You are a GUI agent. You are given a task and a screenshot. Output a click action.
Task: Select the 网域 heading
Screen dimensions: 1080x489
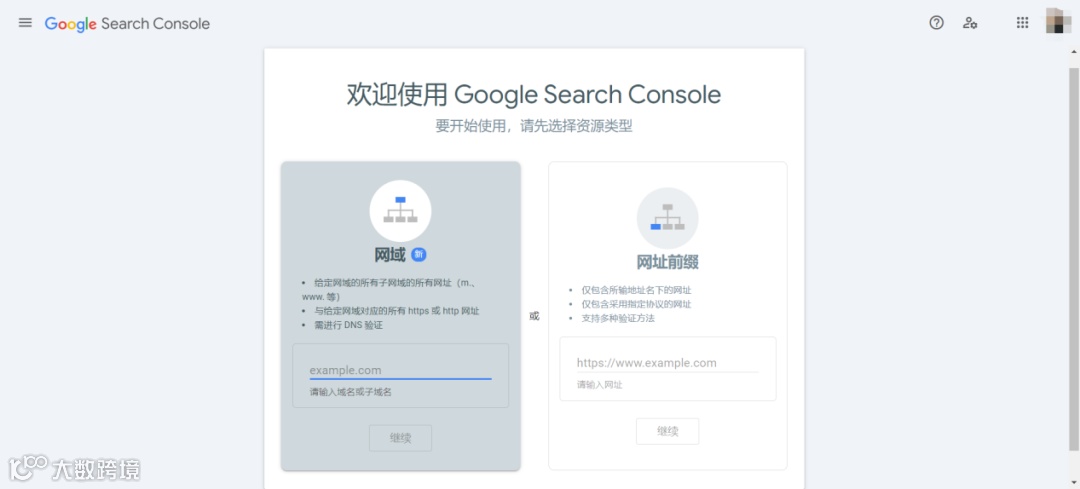tap(390, 255)
